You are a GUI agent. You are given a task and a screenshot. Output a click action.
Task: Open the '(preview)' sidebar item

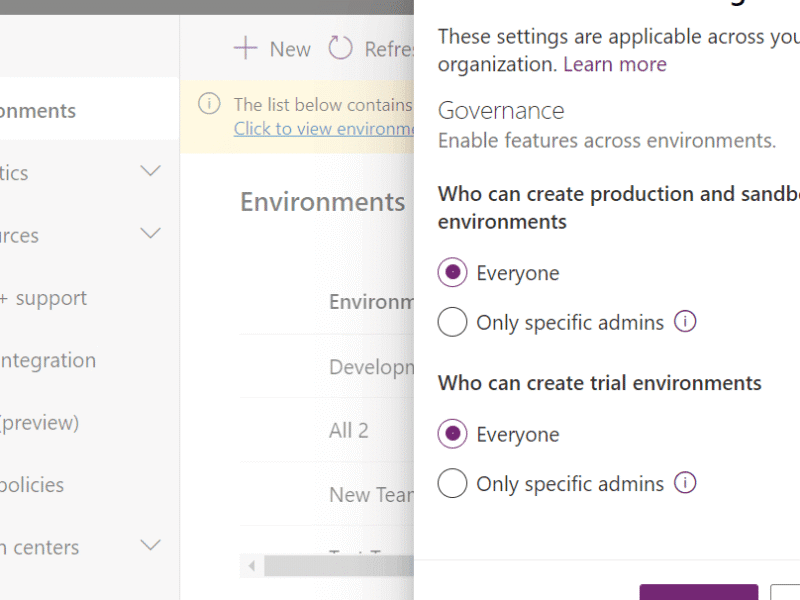[39, 423]
